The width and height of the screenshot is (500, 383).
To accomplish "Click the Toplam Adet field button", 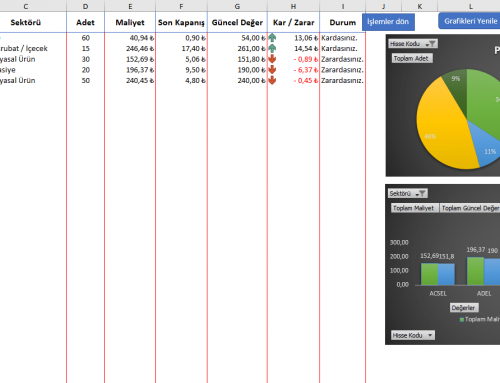I will [x=412, y=58].
